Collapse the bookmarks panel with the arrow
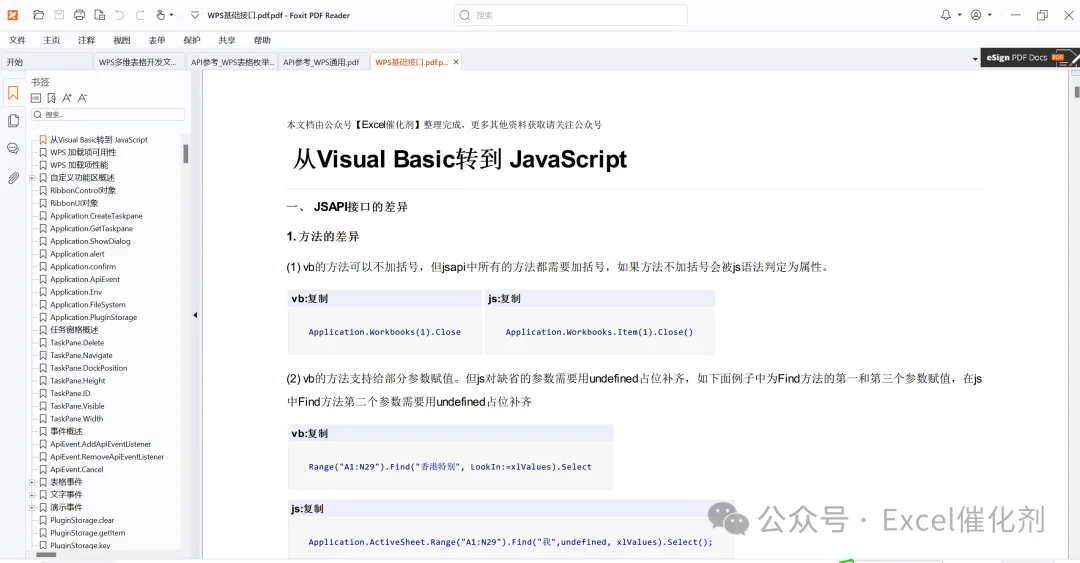 (195, 315)
